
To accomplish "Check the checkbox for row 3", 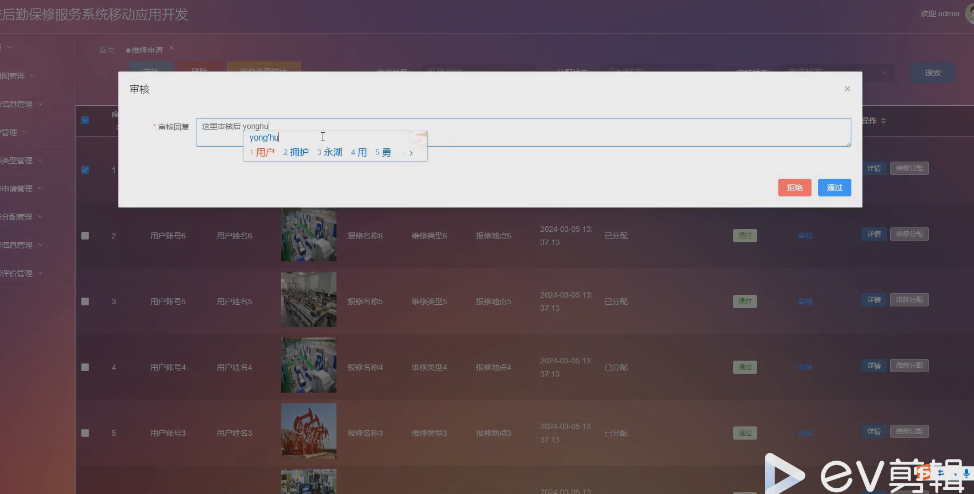I will click(85, 301).
